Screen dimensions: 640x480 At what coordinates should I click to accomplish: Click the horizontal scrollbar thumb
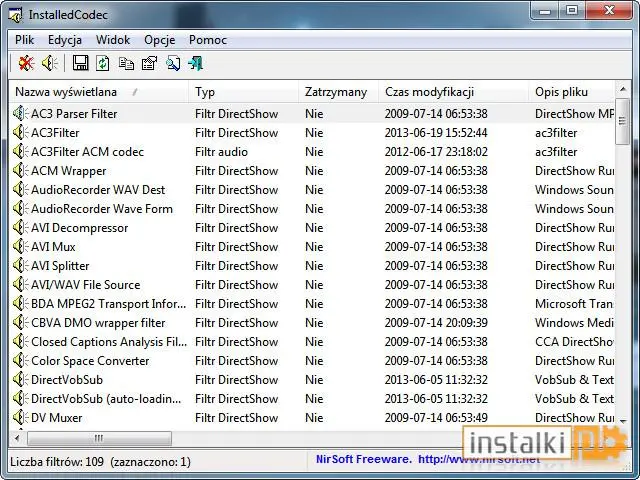pos(99,439)
